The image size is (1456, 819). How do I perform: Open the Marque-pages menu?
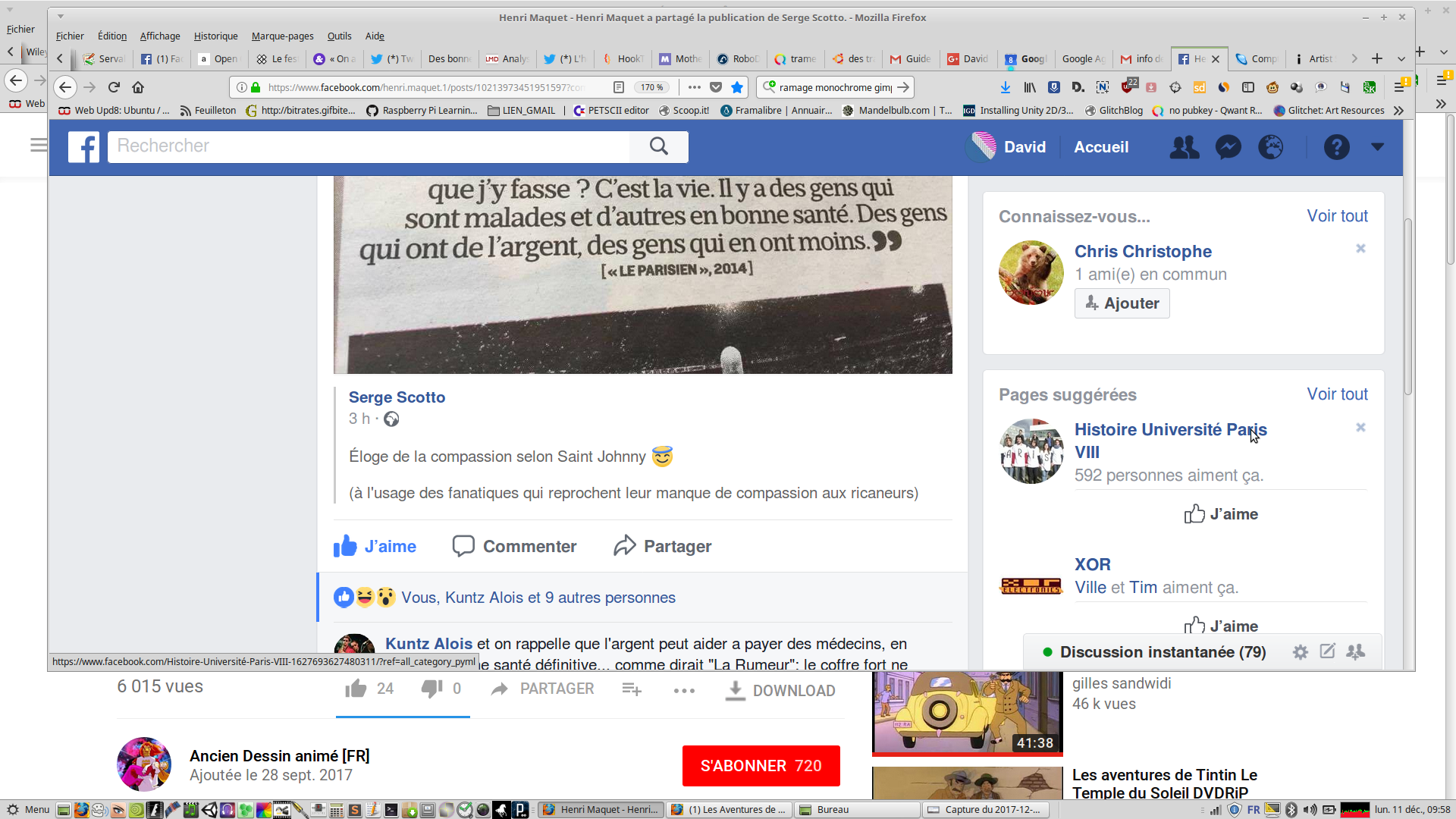[x=282, y=36]
